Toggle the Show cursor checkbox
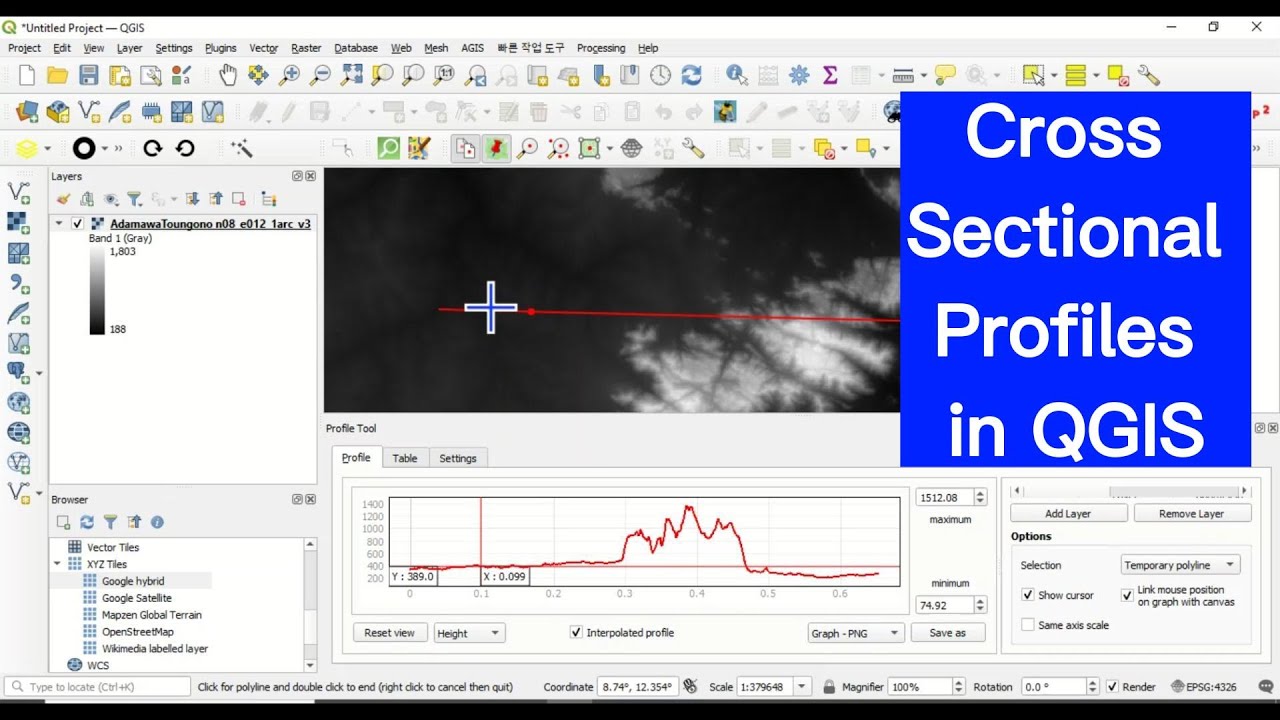 coord(1028,595)
